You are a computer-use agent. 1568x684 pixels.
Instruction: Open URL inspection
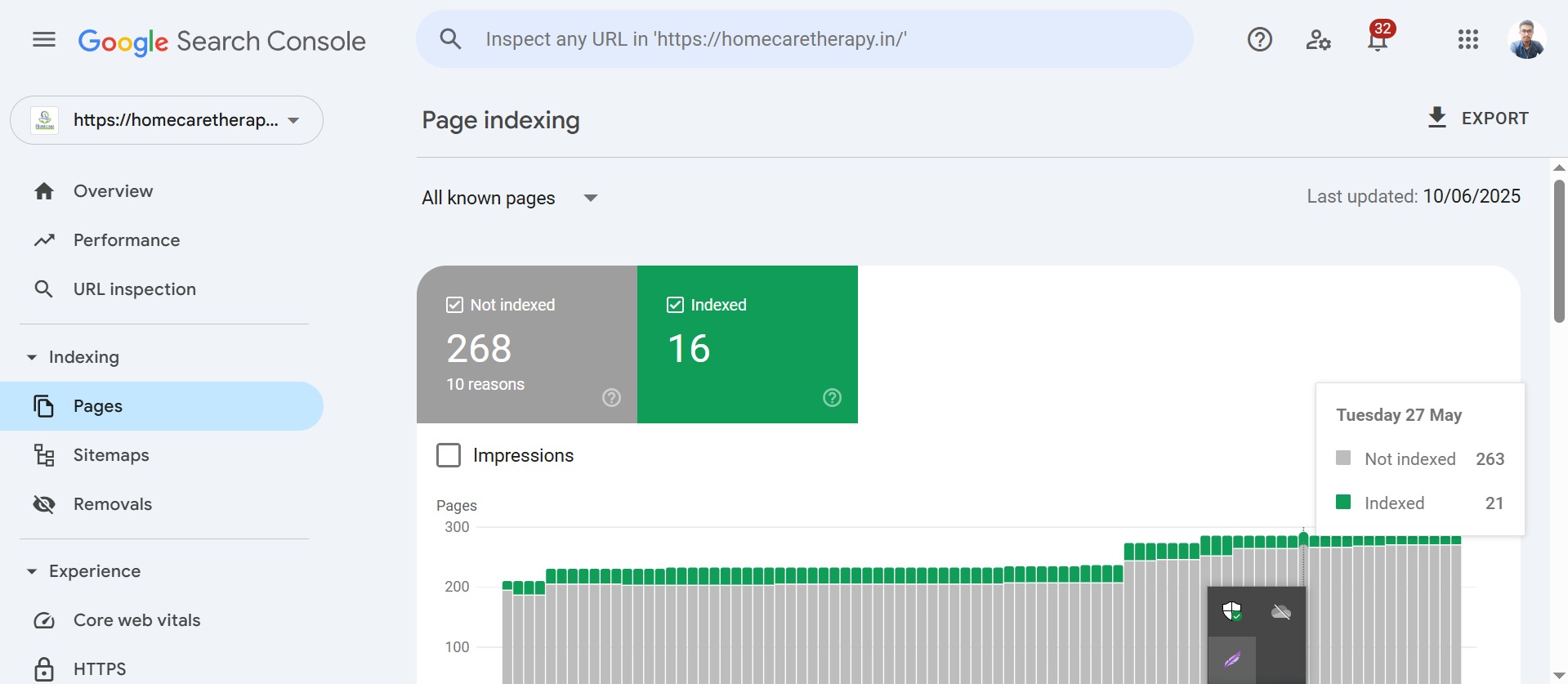(162, 289)
